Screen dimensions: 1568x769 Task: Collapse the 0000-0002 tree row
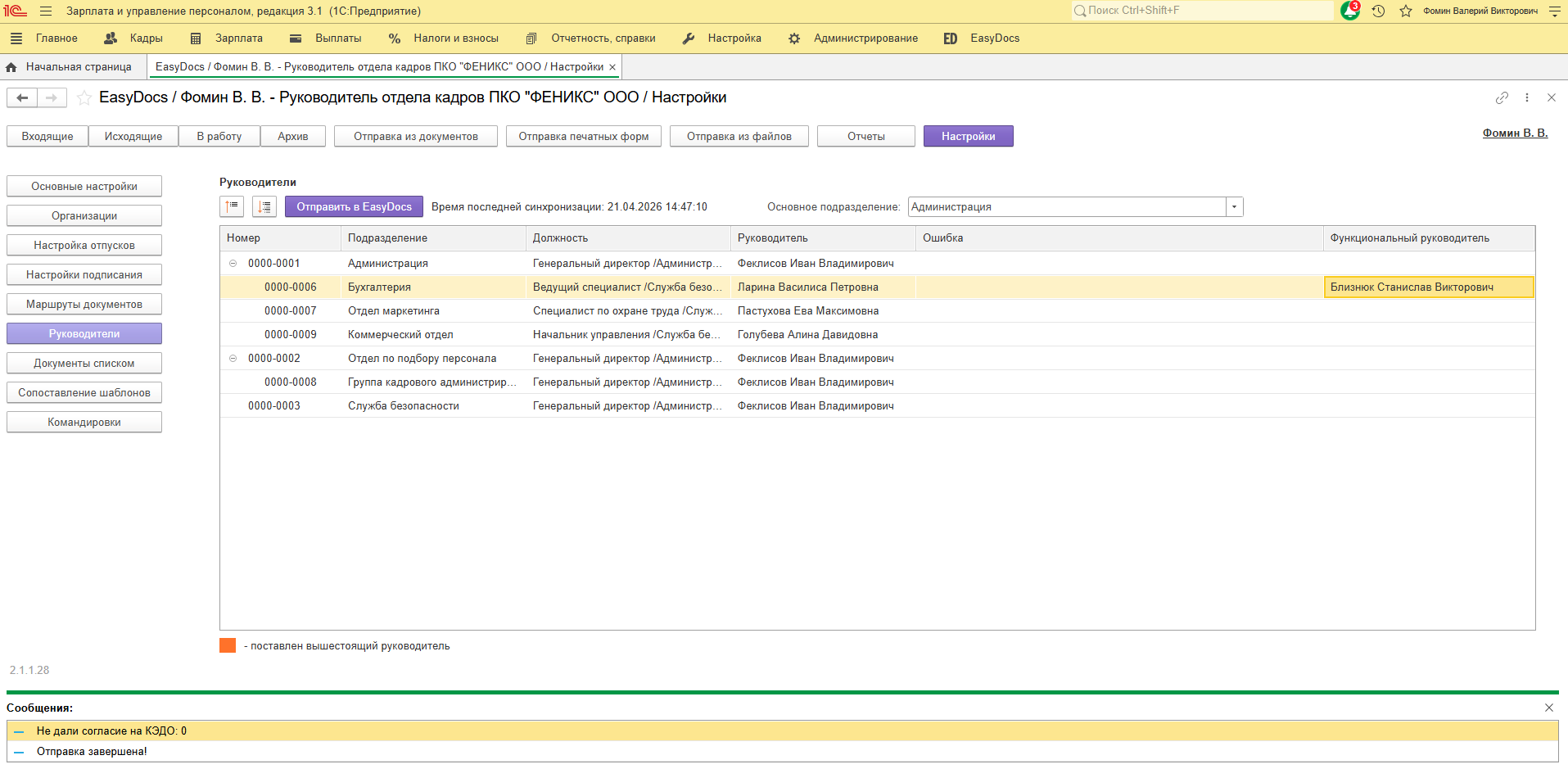(x=233, y=359)
